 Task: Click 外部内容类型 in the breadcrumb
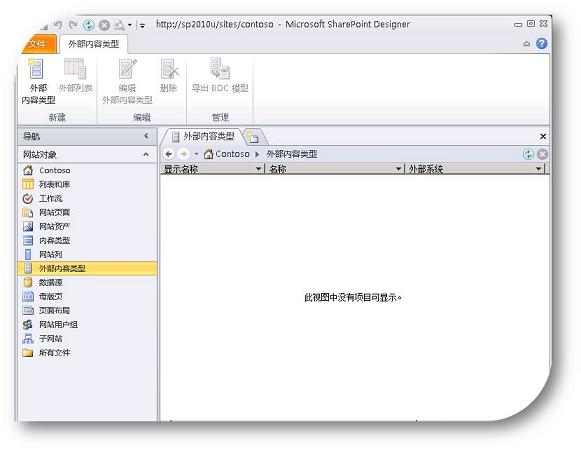click(x=292, y=154)
